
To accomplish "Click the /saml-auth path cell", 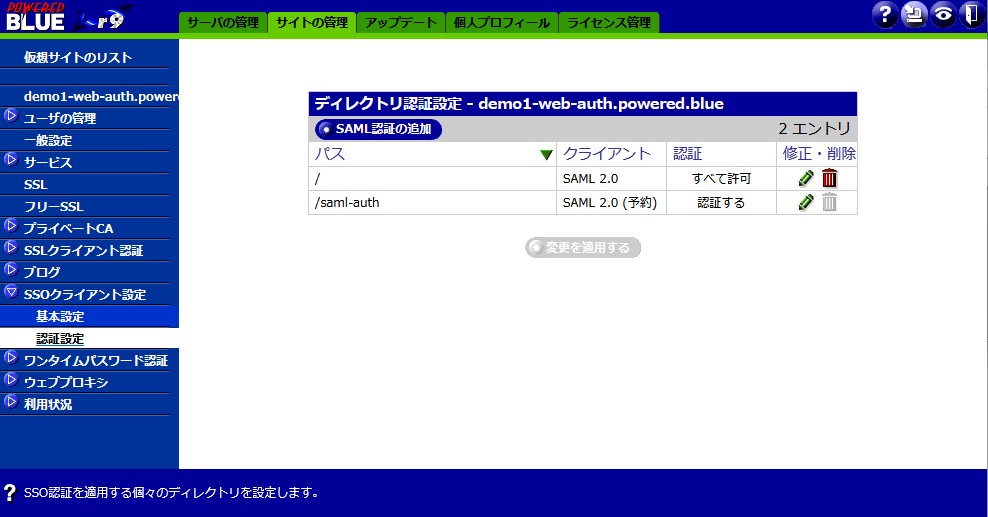I will tap(432, 203).
